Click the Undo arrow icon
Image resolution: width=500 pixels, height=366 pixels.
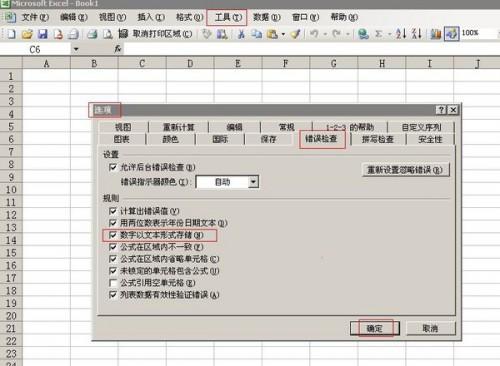pyautogui.click(x=314, y=34)
